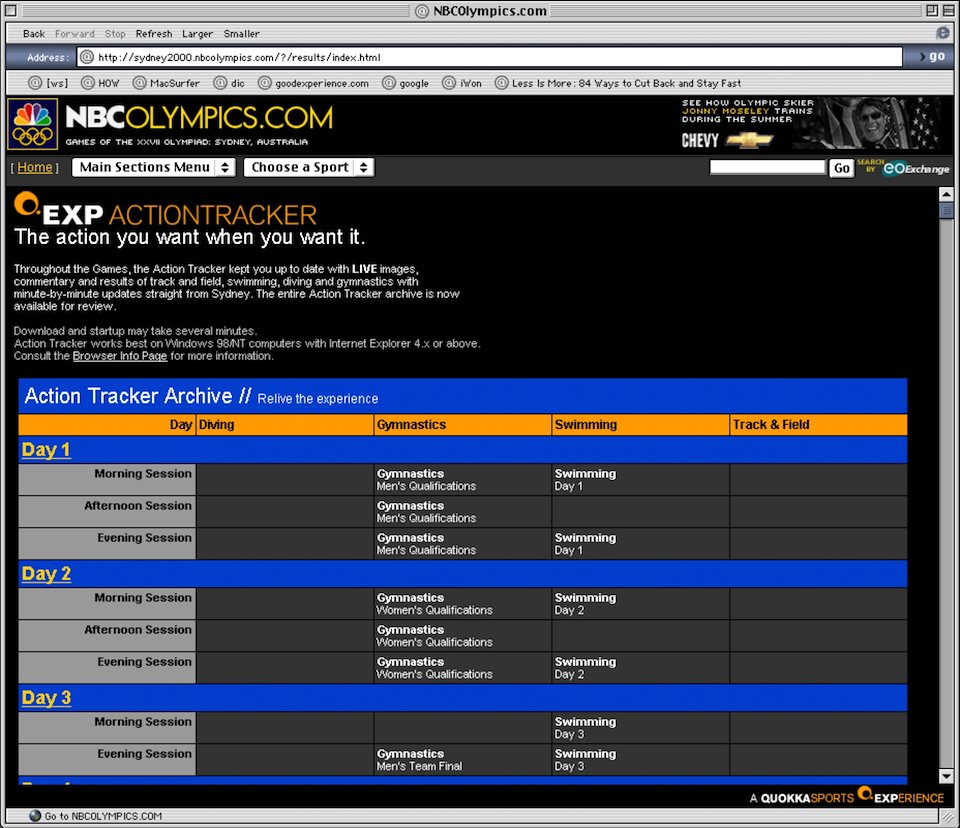Viewport: 960px width, 828px height.
Task: Open Day 3 Morning Session Swimming
Action: pos(585,728)
